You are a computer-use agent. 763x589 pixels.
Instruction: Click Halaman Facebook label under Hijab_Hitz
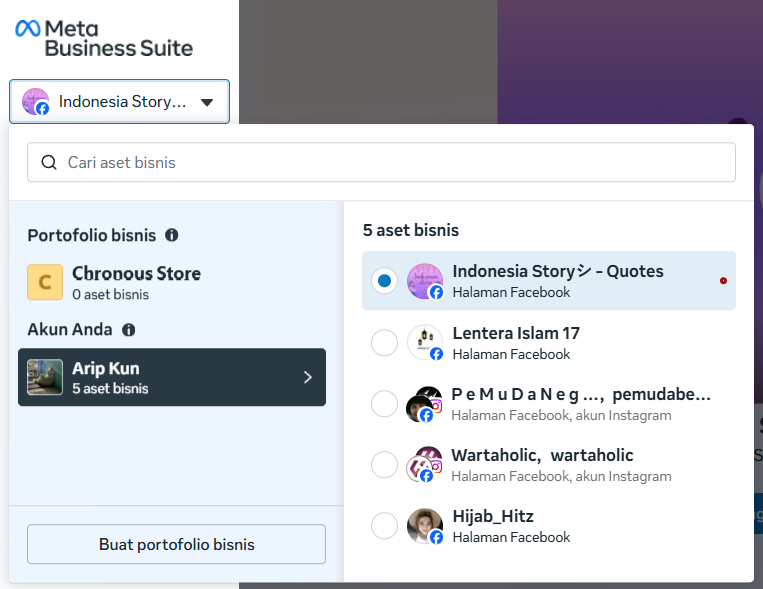[x=511, y=537]
